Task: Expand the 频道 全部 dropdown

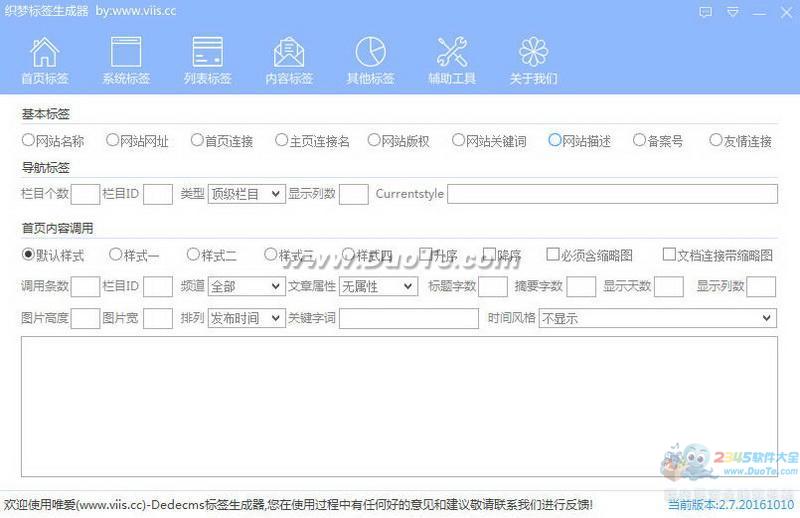Action: (x=246, y=286)
